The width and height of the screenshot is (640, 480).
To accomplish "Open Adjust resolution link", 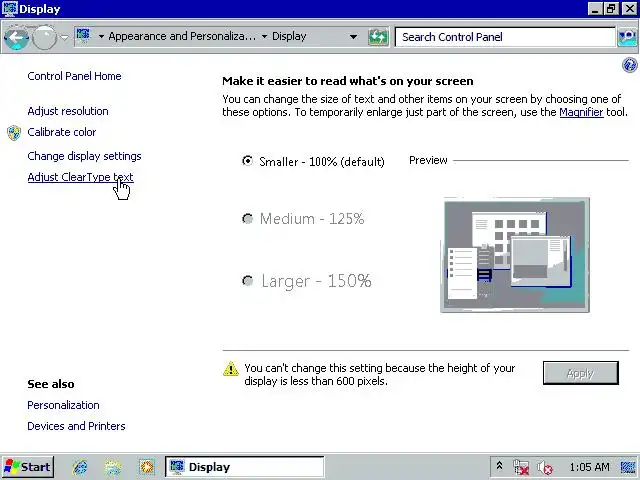I will point(68,111).
